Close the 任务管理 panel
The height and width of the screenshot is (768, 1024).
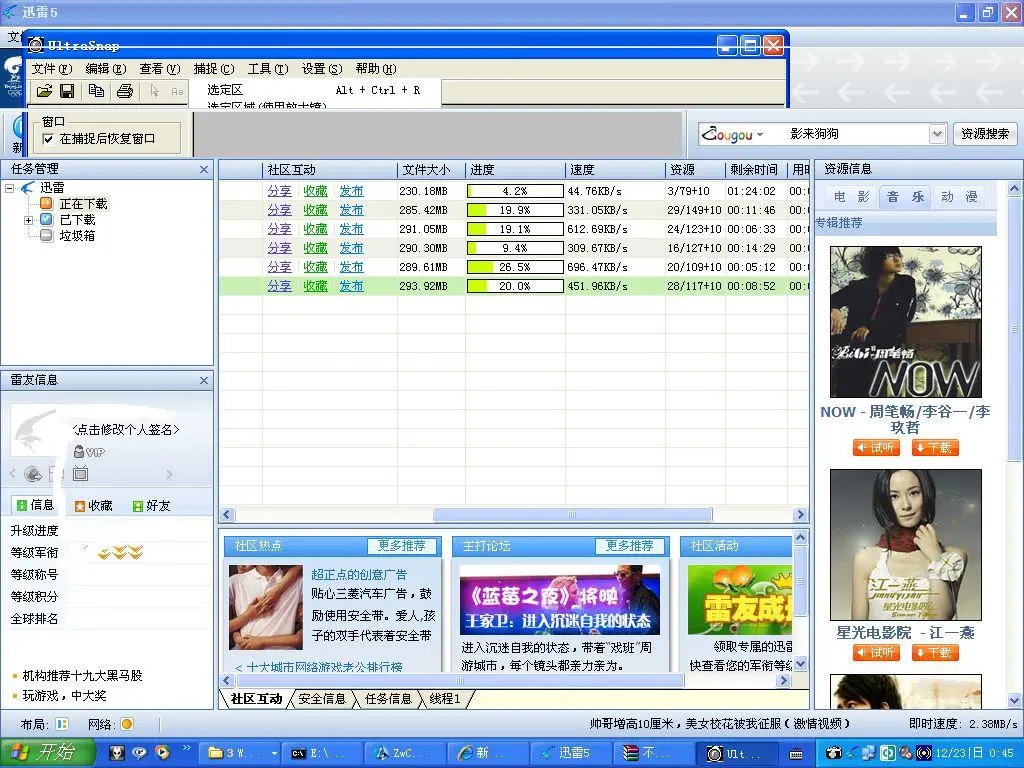tap(204, 170)
